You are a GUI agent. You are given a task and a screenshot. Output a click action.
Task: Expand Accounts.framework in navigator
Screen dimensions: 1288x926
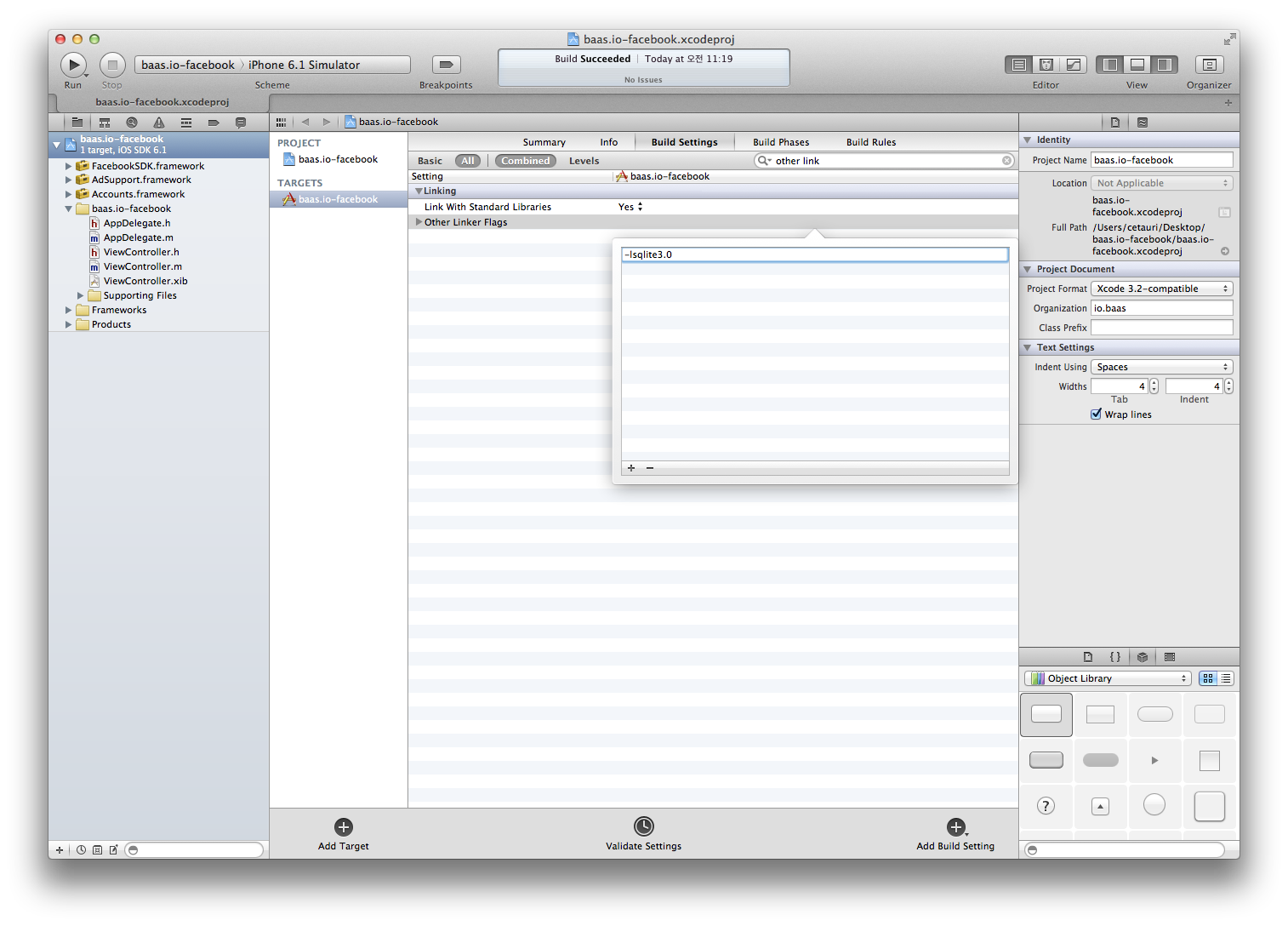tap(69, 194)
